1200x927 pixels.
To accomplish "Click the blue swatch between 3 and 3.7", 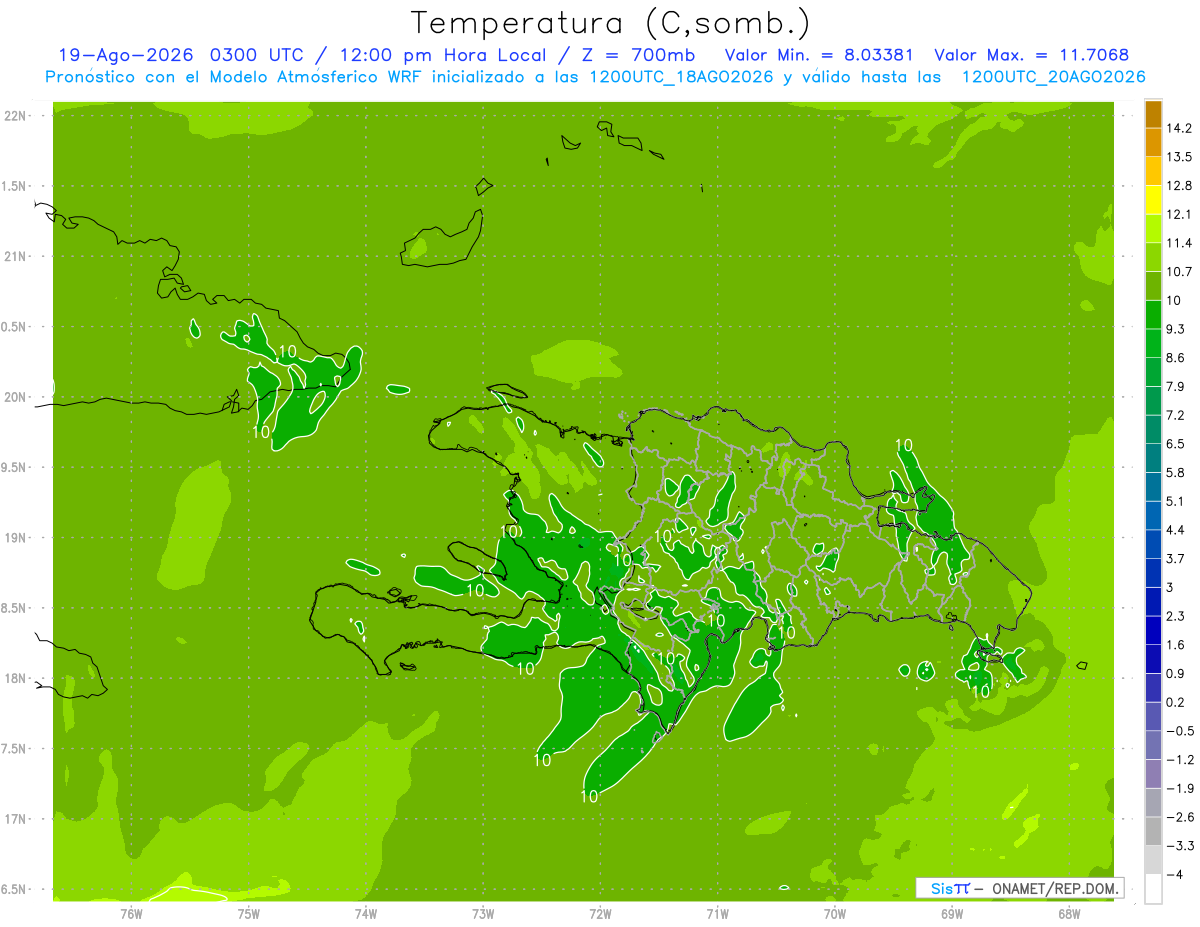I will tap(1153, 572).
